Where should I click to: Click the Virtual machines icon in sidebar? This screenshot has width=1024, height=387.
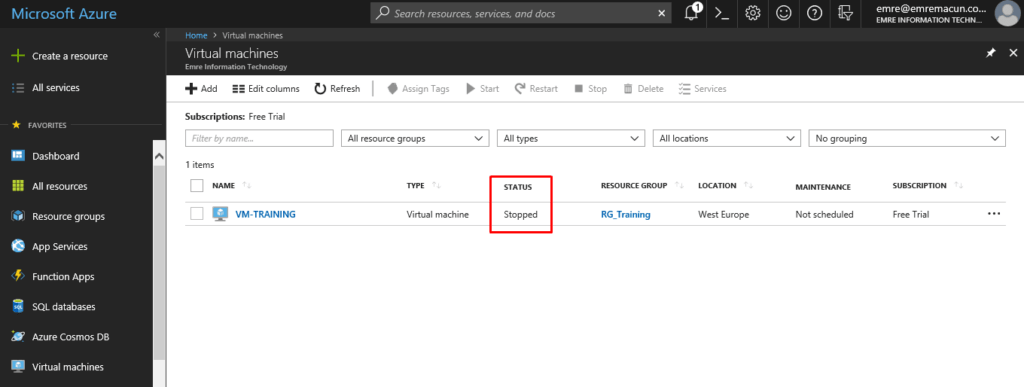pyautogui.click(x=18, y=367)
